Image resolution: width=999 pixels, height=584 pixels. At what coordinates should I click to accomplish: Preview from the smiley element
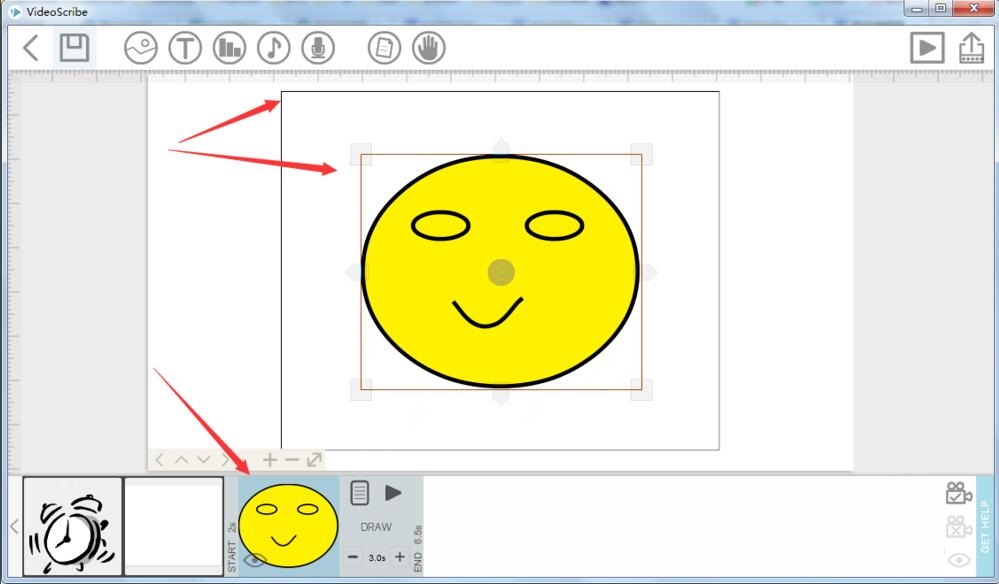pyautogui.click(x=393, y=493)
